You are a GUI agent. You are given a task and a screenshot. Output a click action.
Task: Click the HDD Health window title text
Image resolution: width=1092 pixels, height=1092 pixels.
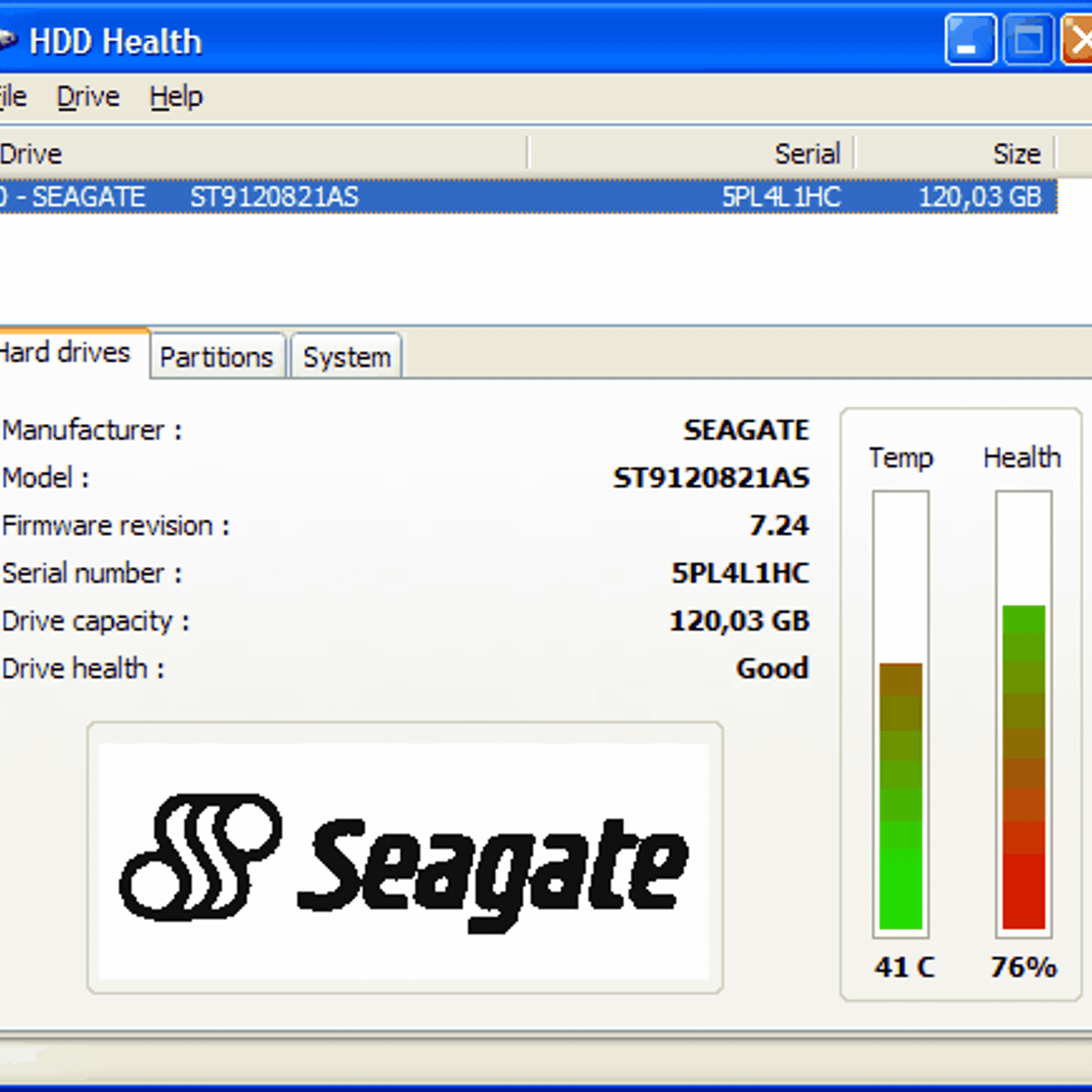[x=115, y=41]
